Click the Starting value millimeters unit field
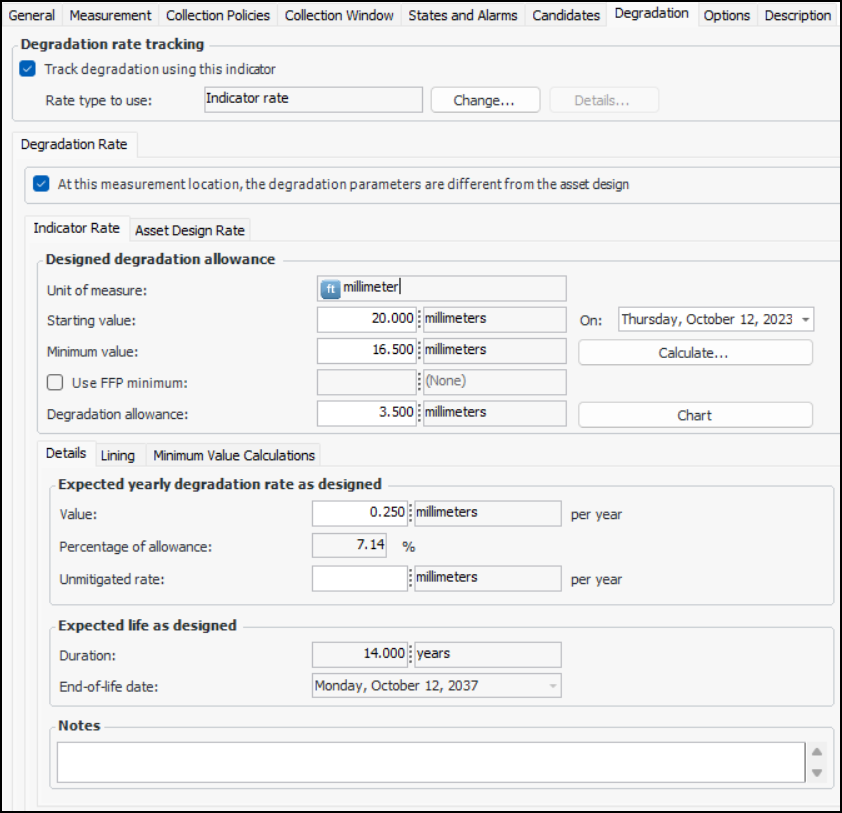 pyautogui.click(x=495, y=320)
